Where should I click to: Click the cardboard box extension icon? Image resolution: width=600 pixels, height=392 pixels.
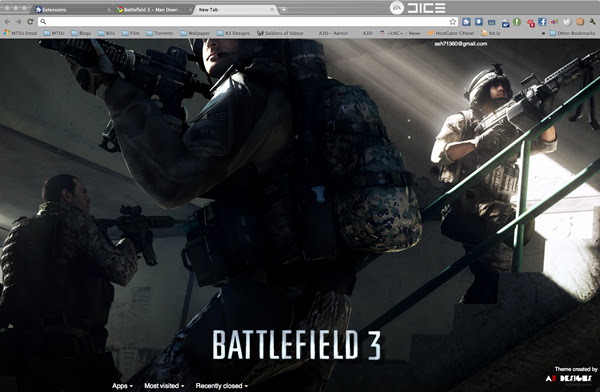click(x=580, y=22)
